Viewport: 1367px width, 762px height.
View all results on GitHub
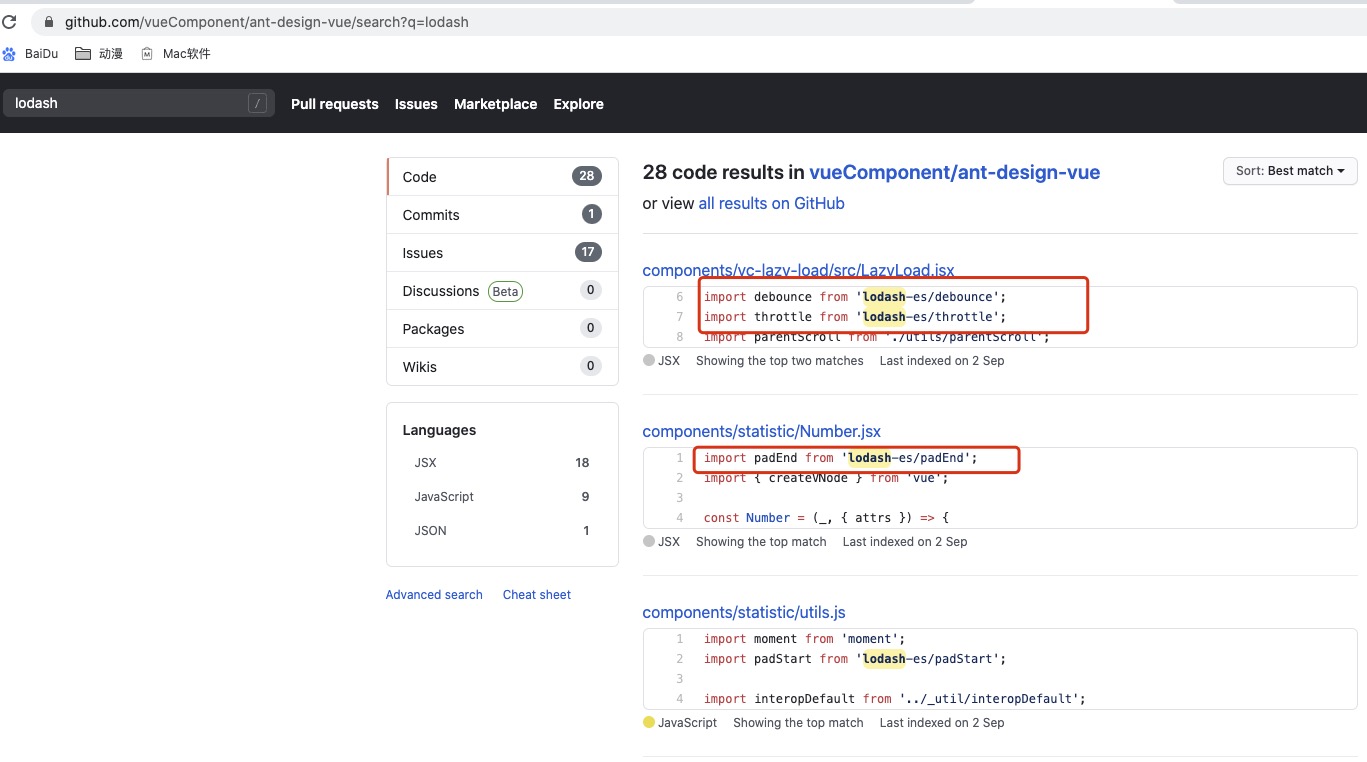click(x=771, y=203)
